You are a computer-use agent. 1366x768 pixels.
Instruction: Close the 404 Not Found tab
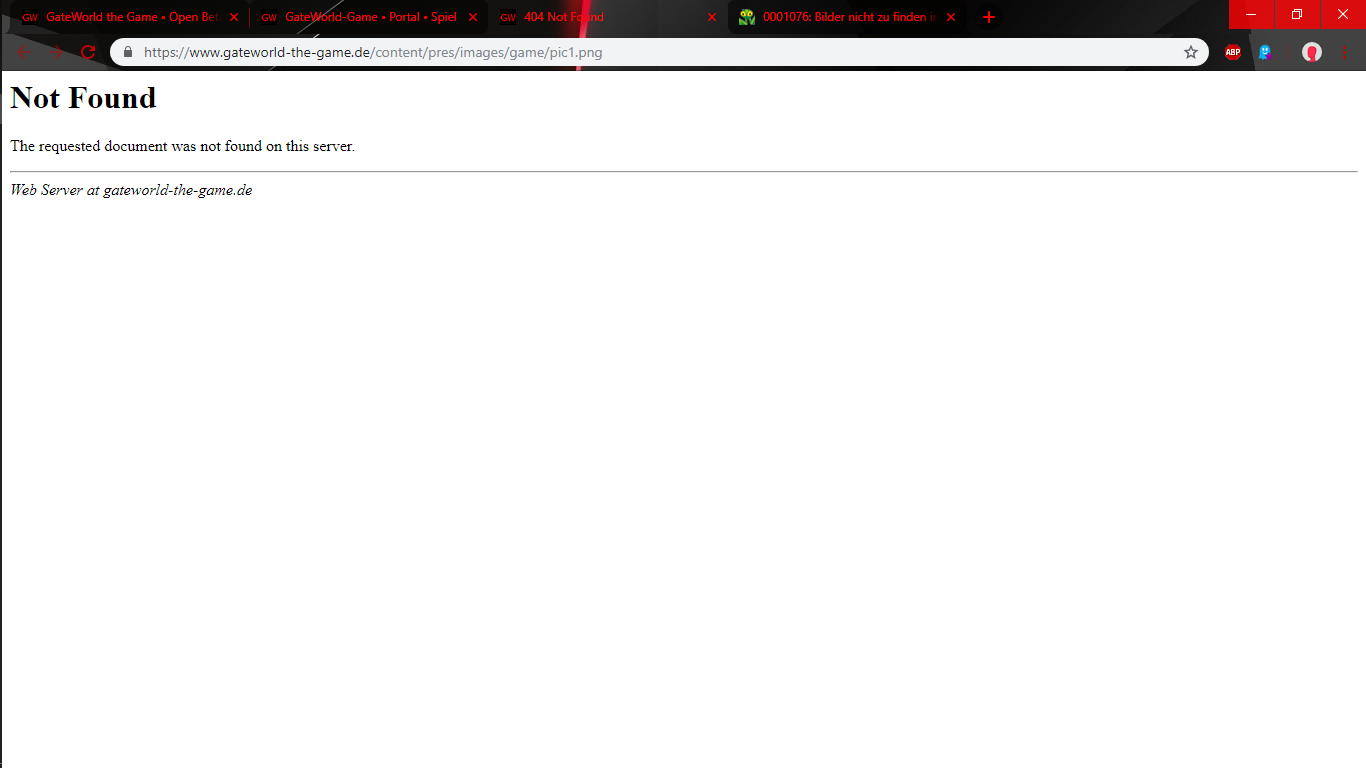(712, 17)
